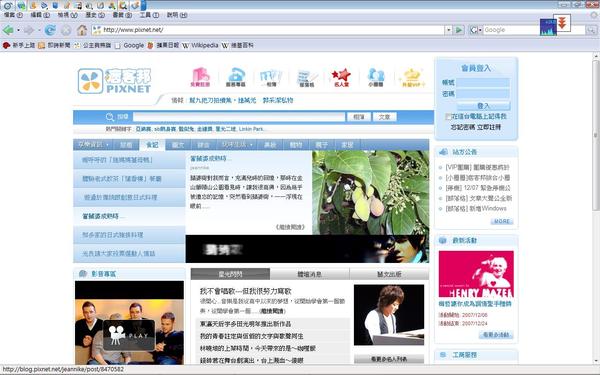
Task: Open the 歷史 menu
Action: point(95,15)
